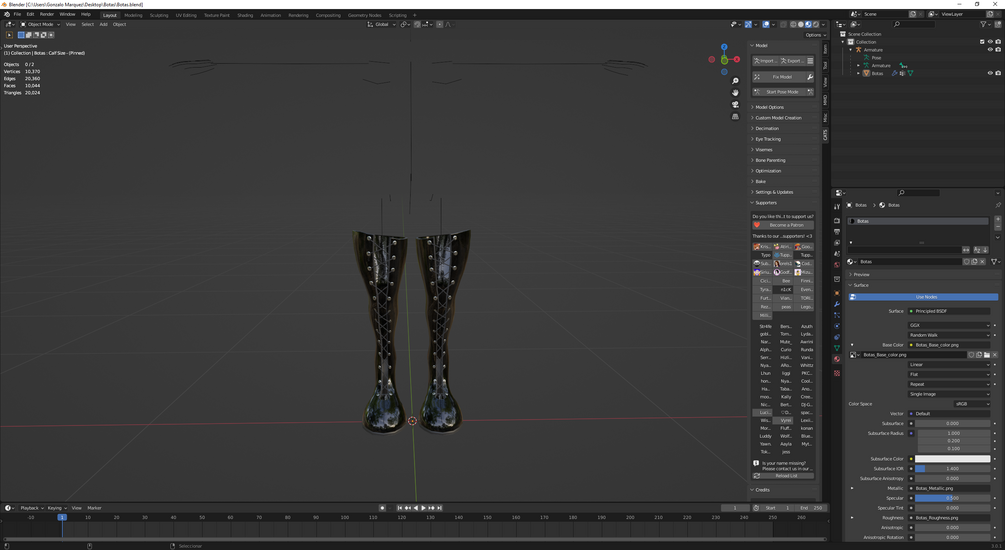The image size is (1005, 550).
Task: Toggle visibility eye for Armature object
Action: coord(990,49)
